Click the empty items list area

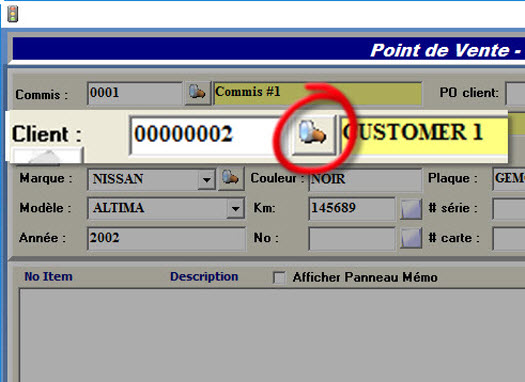[272, 335]
